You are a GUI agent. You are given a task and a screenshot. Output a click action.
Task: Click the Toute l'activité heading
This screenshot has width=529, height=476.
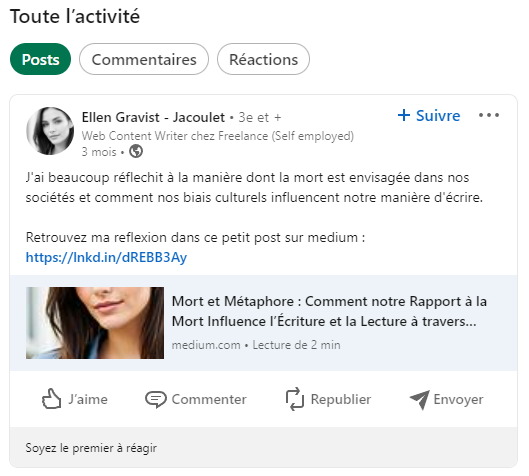pos(75,16)
